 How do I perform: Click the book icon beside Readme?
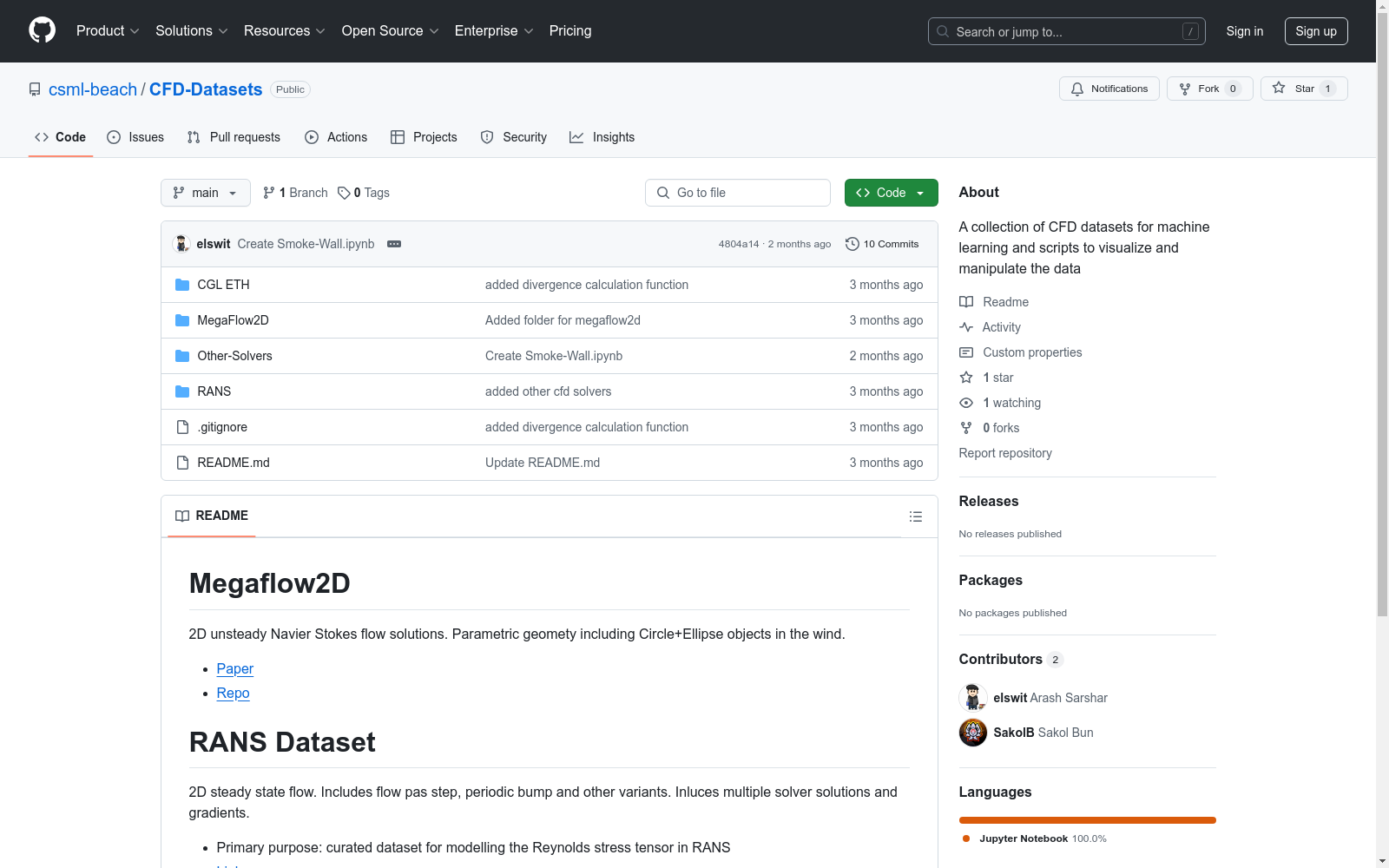tap(966, 302)
